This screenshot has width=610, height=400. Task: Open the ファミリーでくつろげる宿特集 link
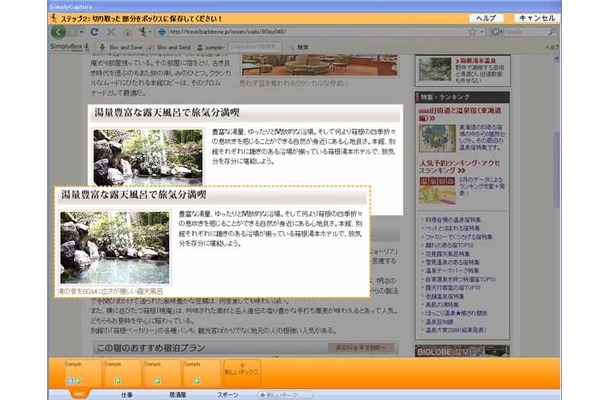pyautogui.click(x=459, y=237)
